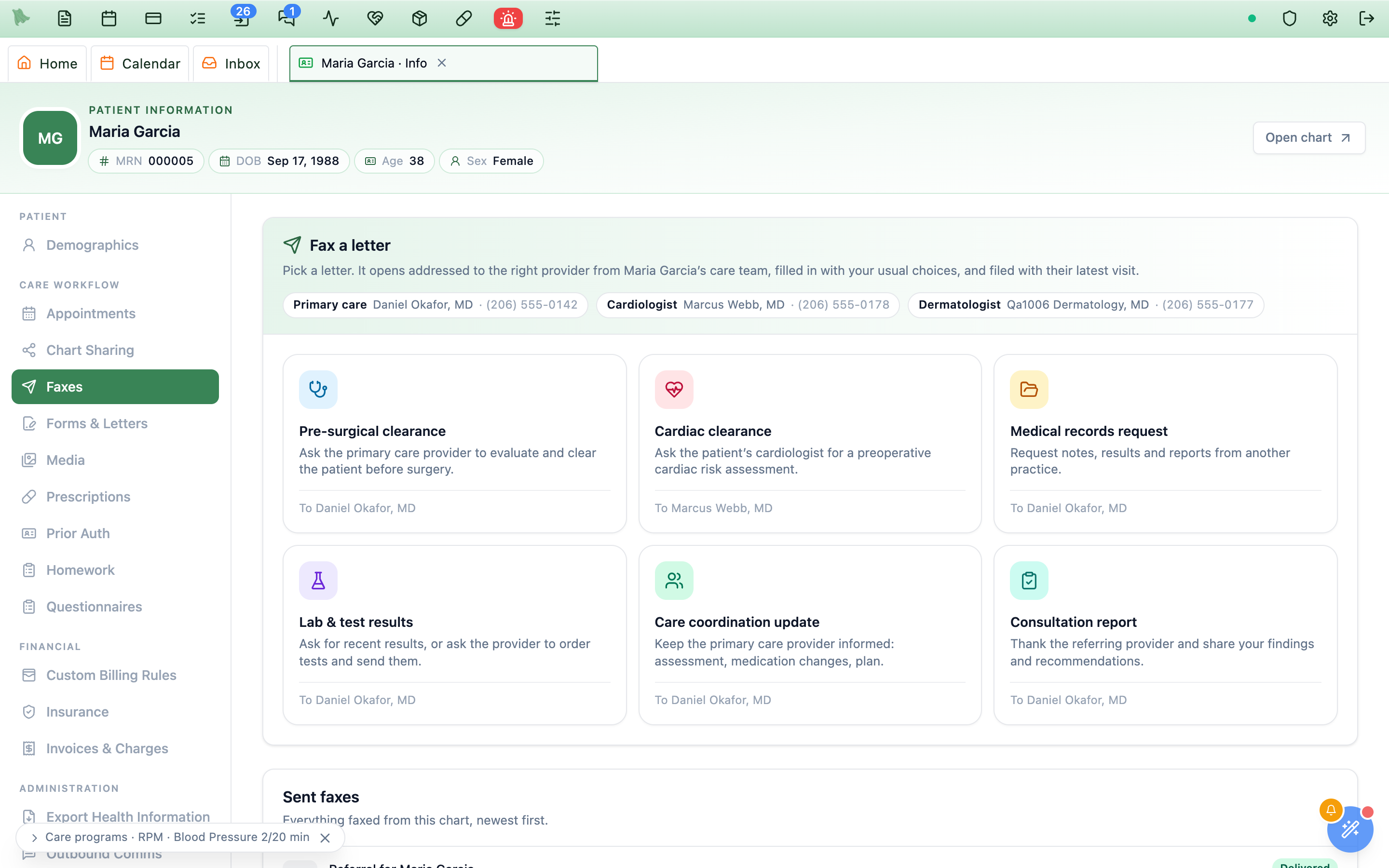Expand the Care programs RPM chevron
The width and height of the screenshot is (1389, 868).
(x=34, y=838)
